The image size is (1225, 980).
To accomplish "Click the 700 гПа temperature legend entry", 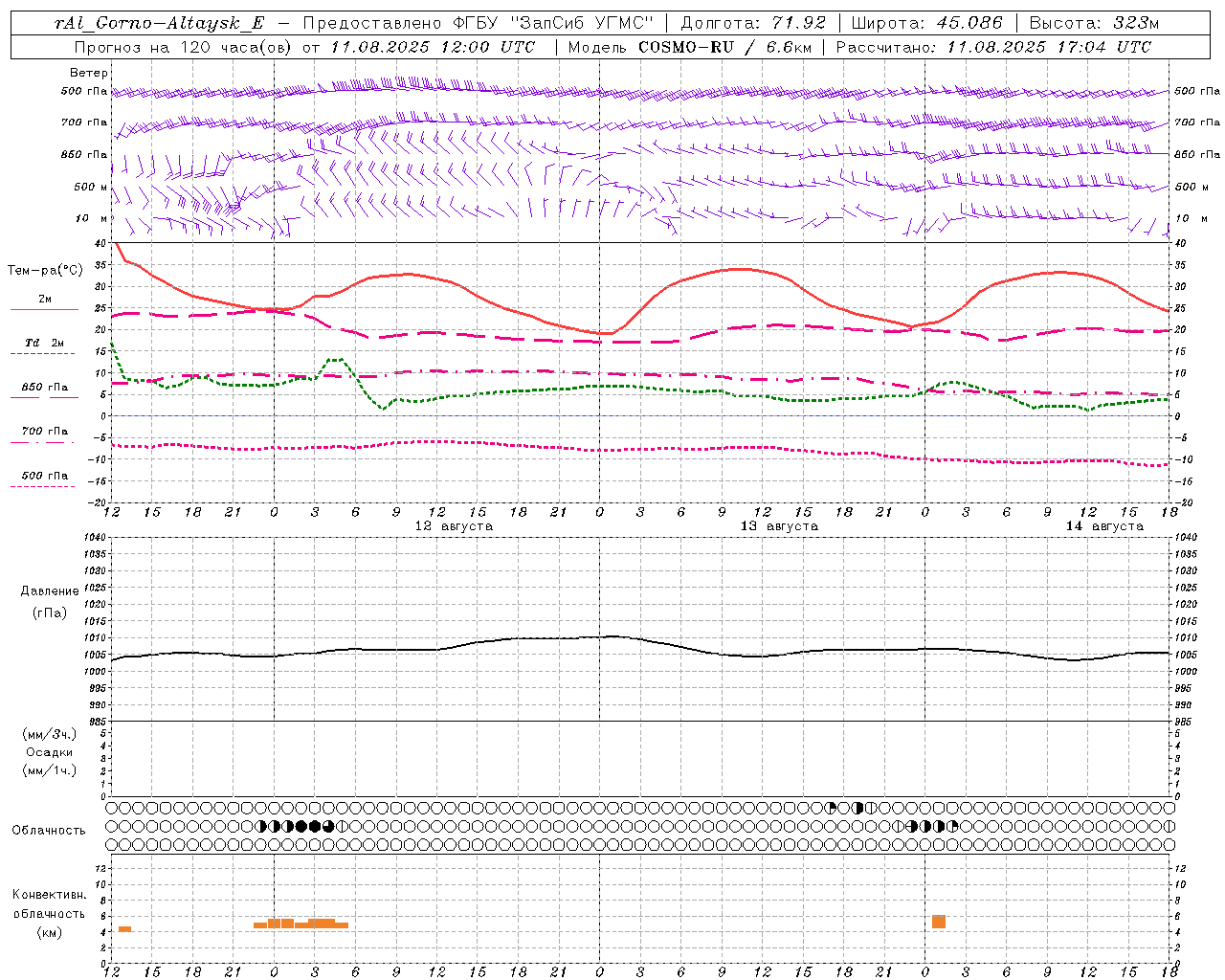I will [44, 432].
